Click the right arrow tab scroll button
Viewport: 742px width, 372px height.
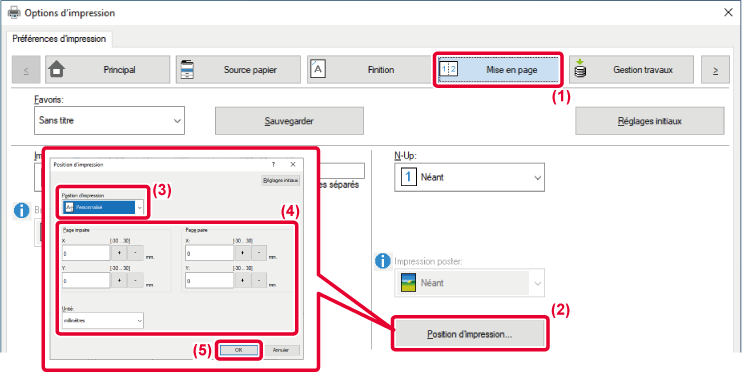coord(715,70)
